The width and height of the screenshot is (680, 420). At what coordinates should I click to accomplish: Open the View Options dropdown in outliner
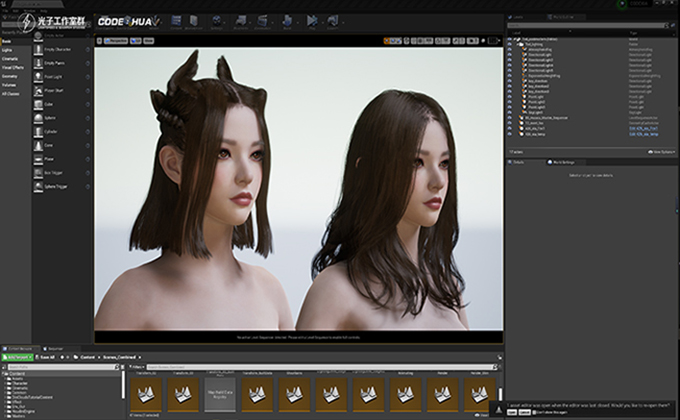pos(662,152)
